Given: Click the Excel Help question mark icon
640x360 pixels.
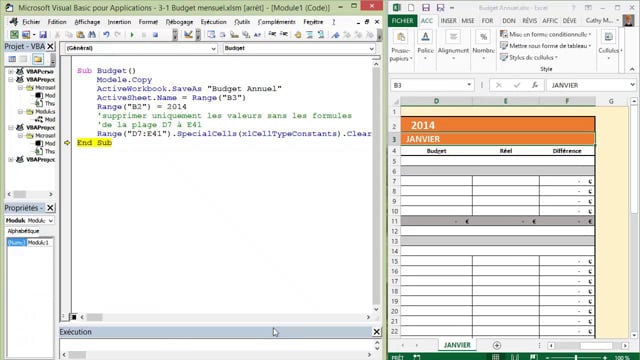Looking at the screenshot, I should coord(573,8).
